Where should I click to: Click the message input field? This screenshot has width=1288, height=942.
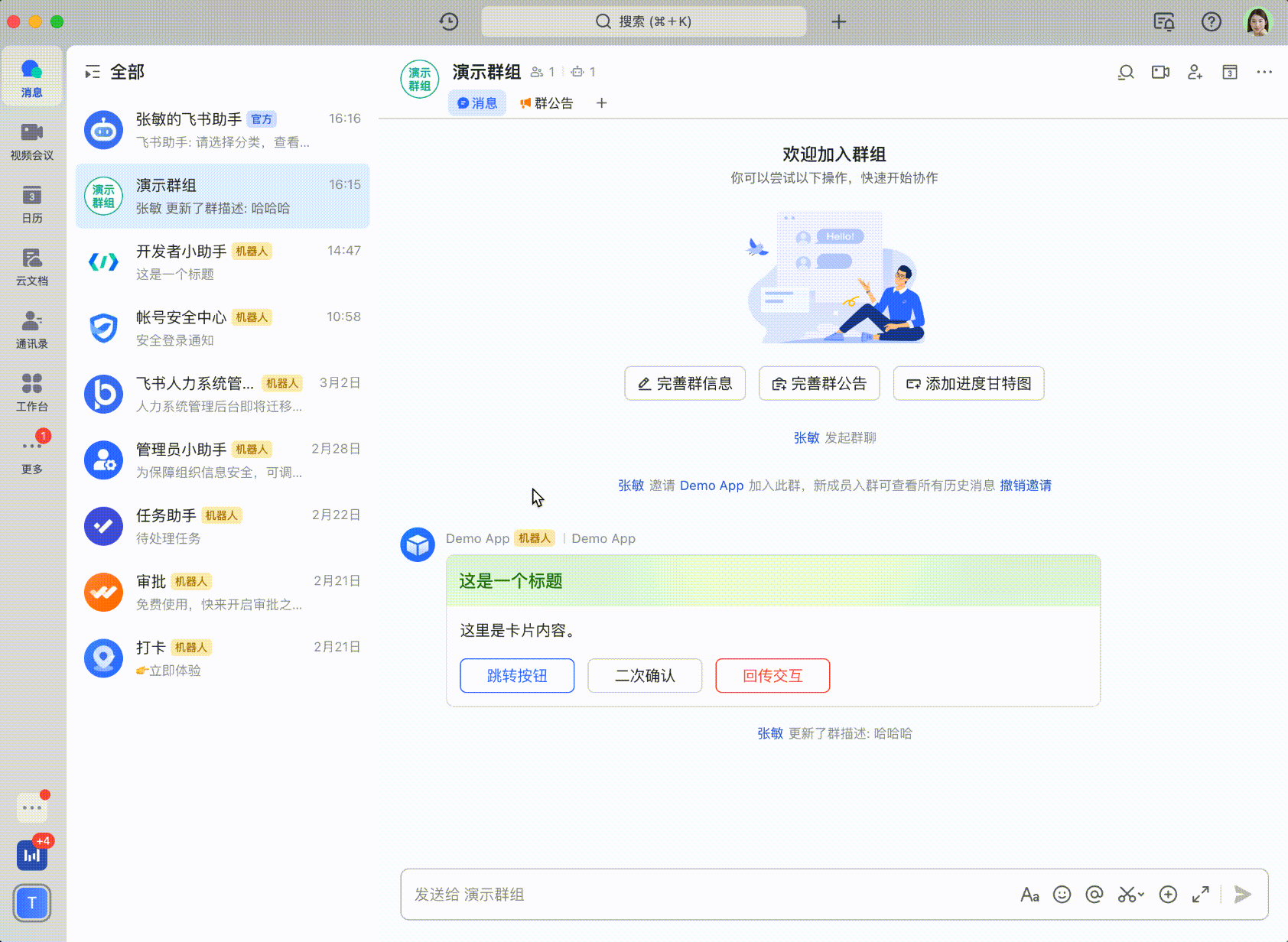click(x=688, y=895)
